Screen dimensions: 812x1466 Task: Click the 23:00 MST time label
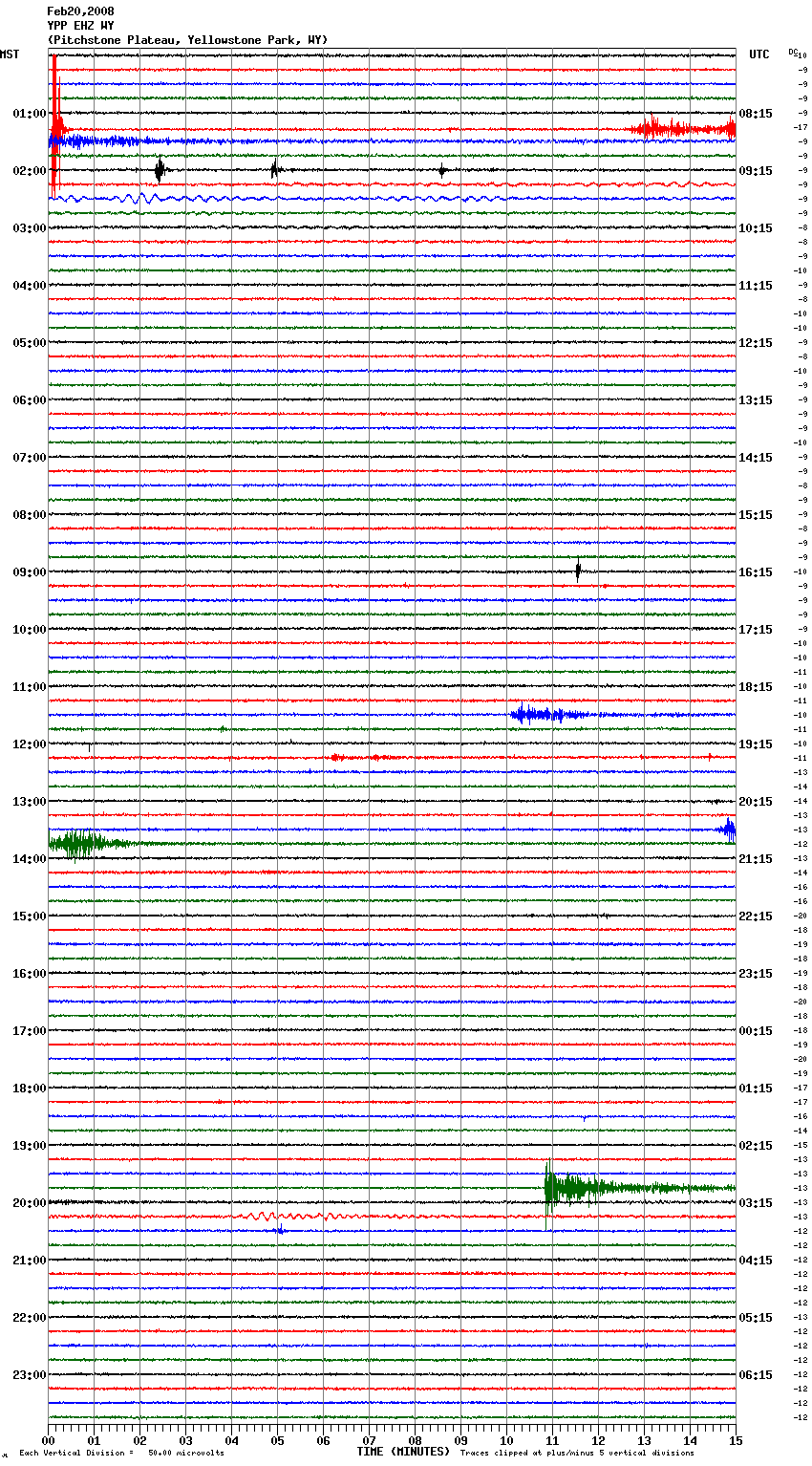pos(30,1375)
